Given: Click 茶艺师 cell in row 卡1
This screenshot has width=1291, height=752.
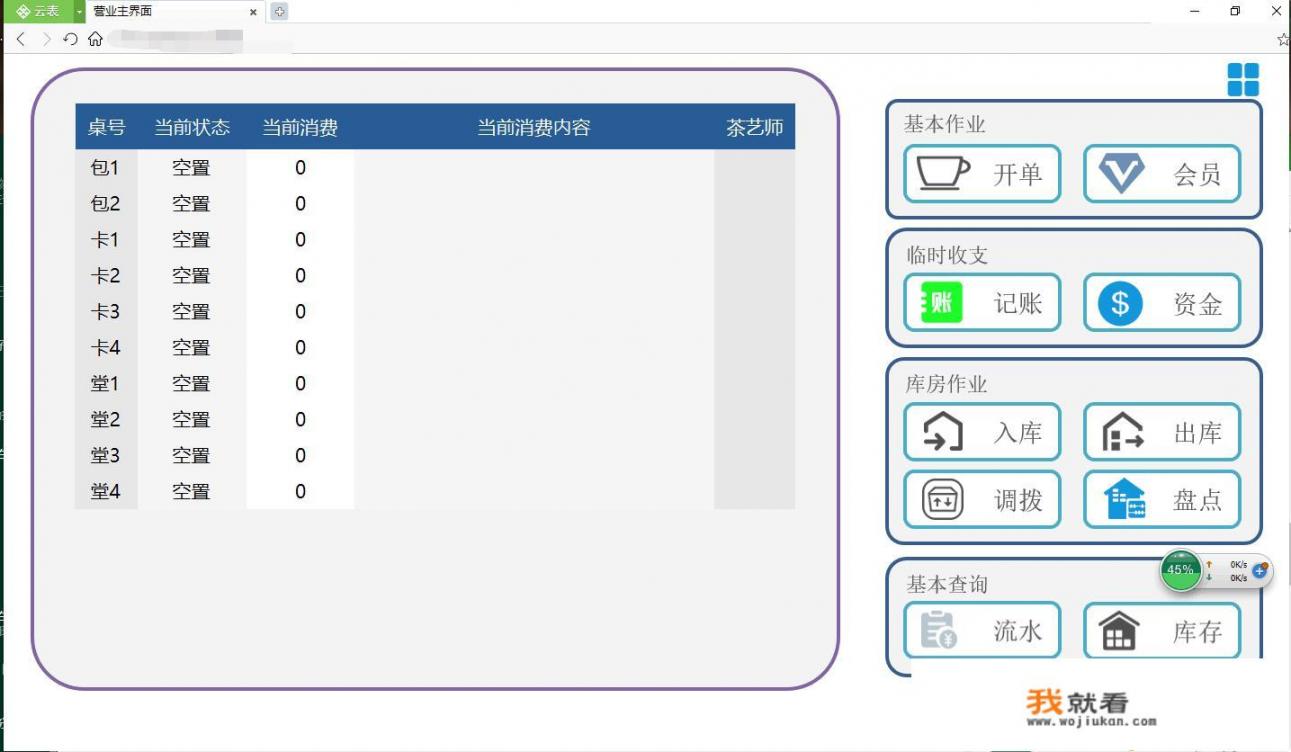Looking at the screenshot, I should coord(755,240).
